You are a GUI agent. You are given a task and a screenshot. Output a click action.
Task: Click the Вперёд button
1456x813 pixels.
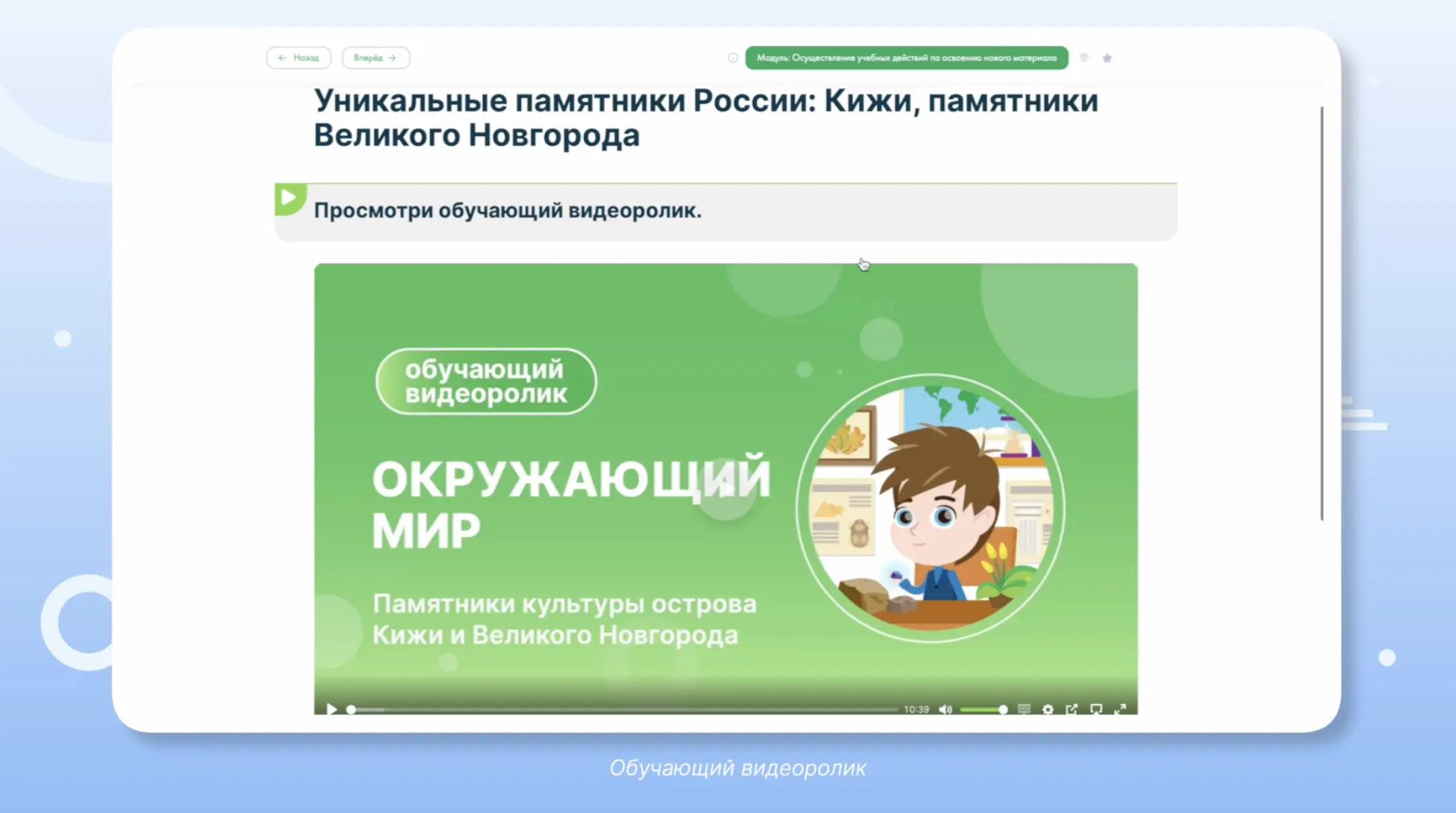point(375,58)
